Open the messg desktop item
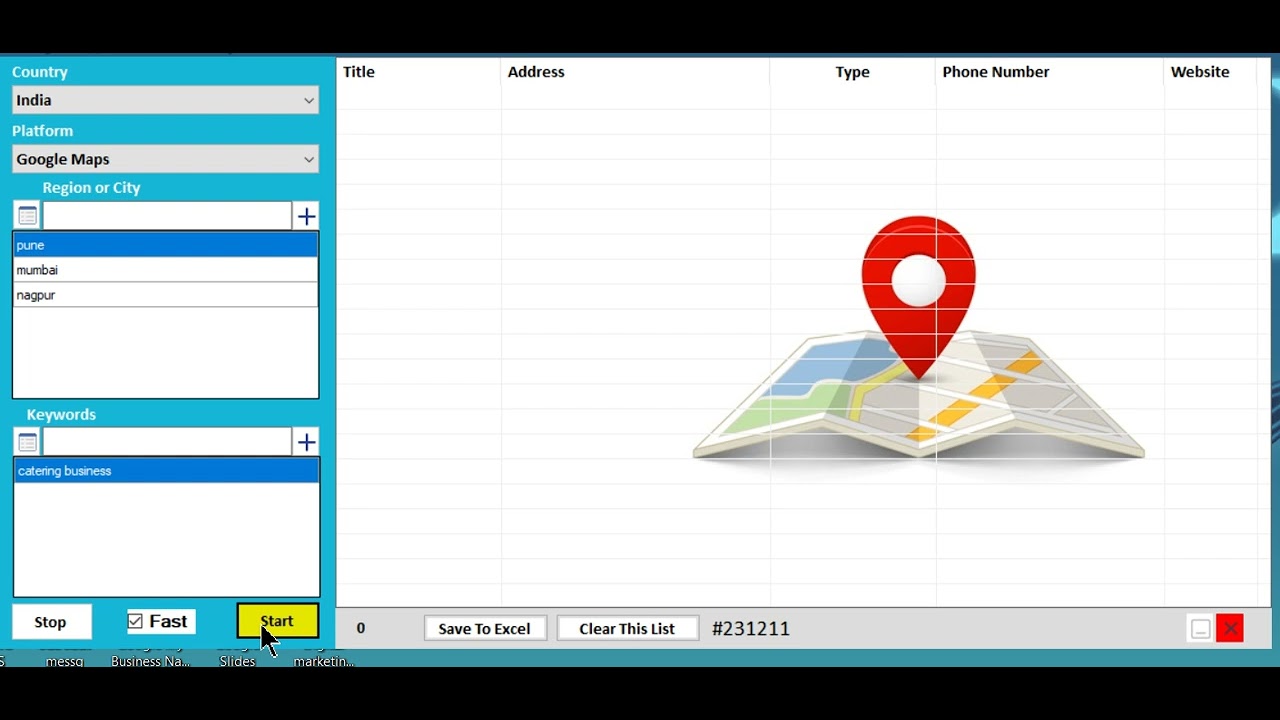This screenshot has width=1280, height=720. click(x=65, y=661)
